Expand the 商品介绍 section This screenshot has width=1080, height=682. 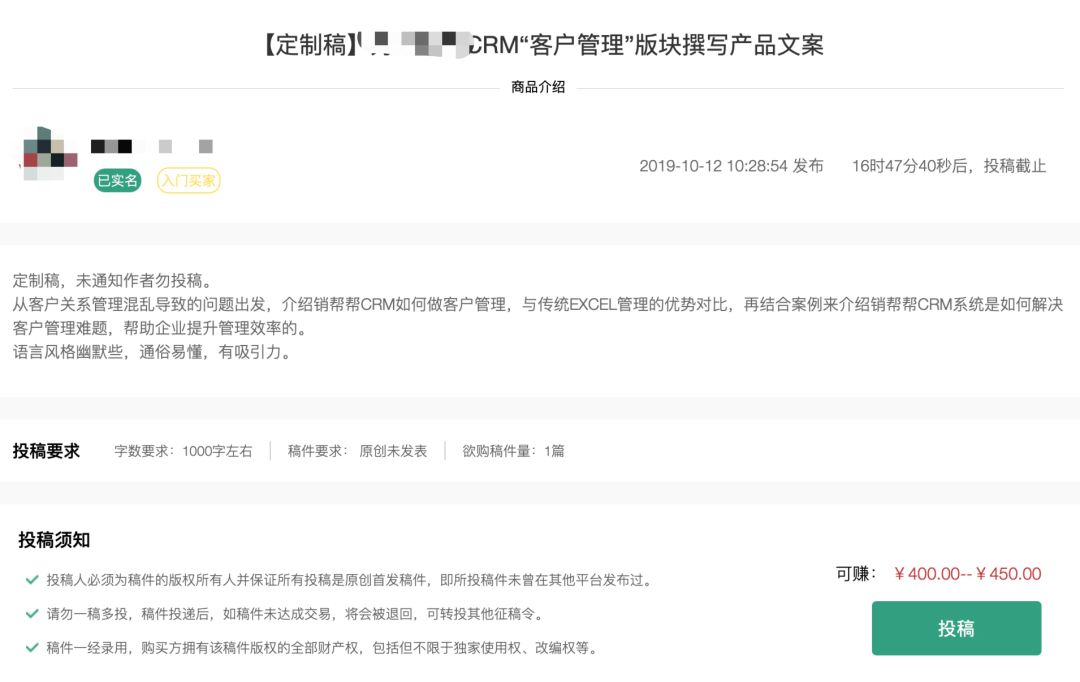540,90
